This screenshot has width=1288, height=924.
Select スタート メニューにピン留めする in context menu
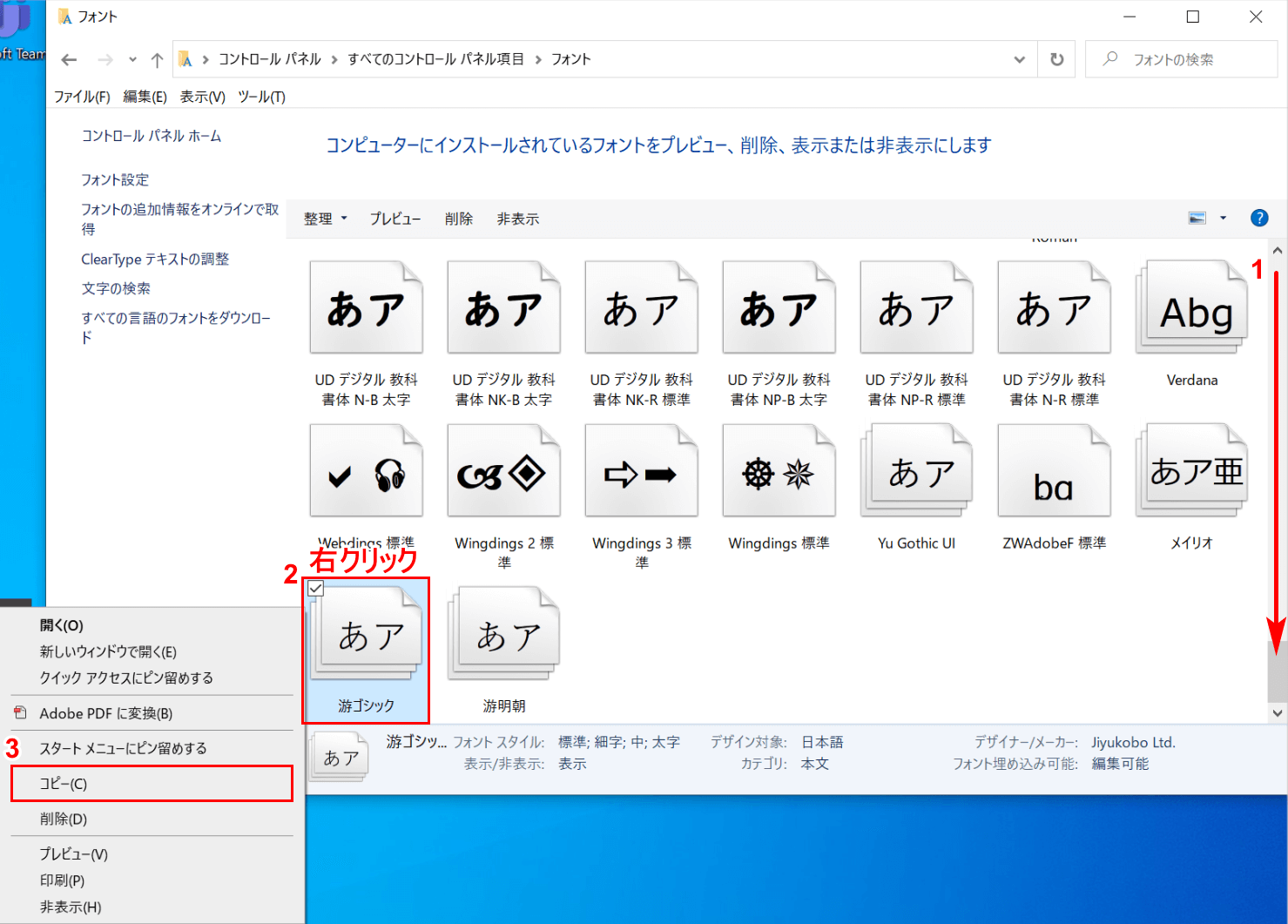(152, 748)
